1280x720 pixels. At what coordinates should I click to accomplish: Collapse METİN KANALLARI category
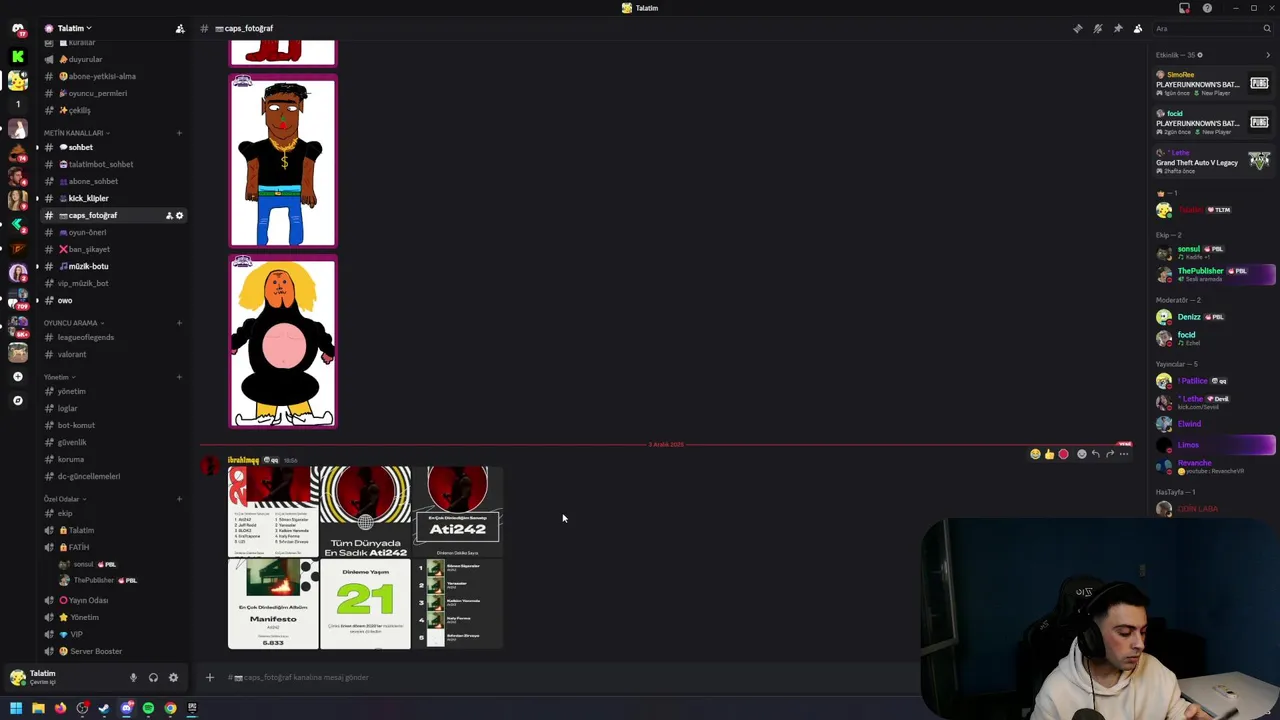76,133
